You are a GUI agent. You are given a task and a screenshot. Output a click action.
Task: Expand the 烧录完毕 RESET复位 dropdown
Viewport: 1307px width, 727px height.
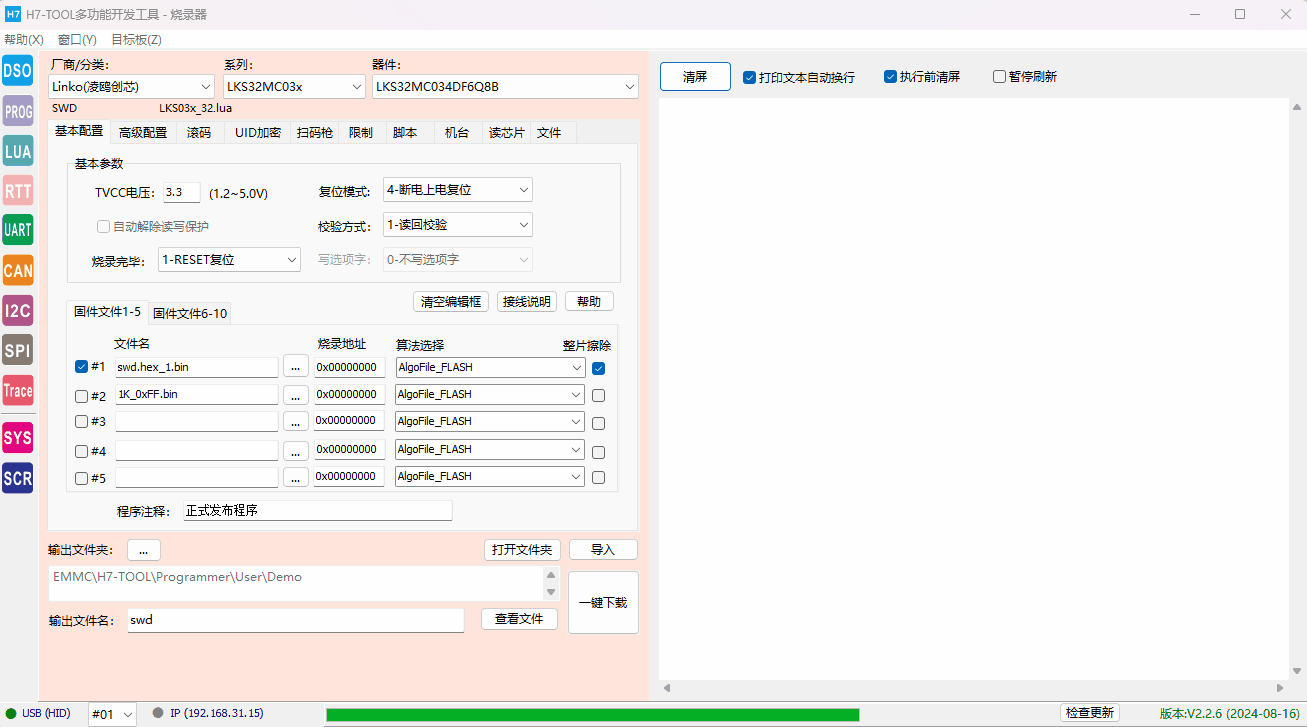click(229, 259)
